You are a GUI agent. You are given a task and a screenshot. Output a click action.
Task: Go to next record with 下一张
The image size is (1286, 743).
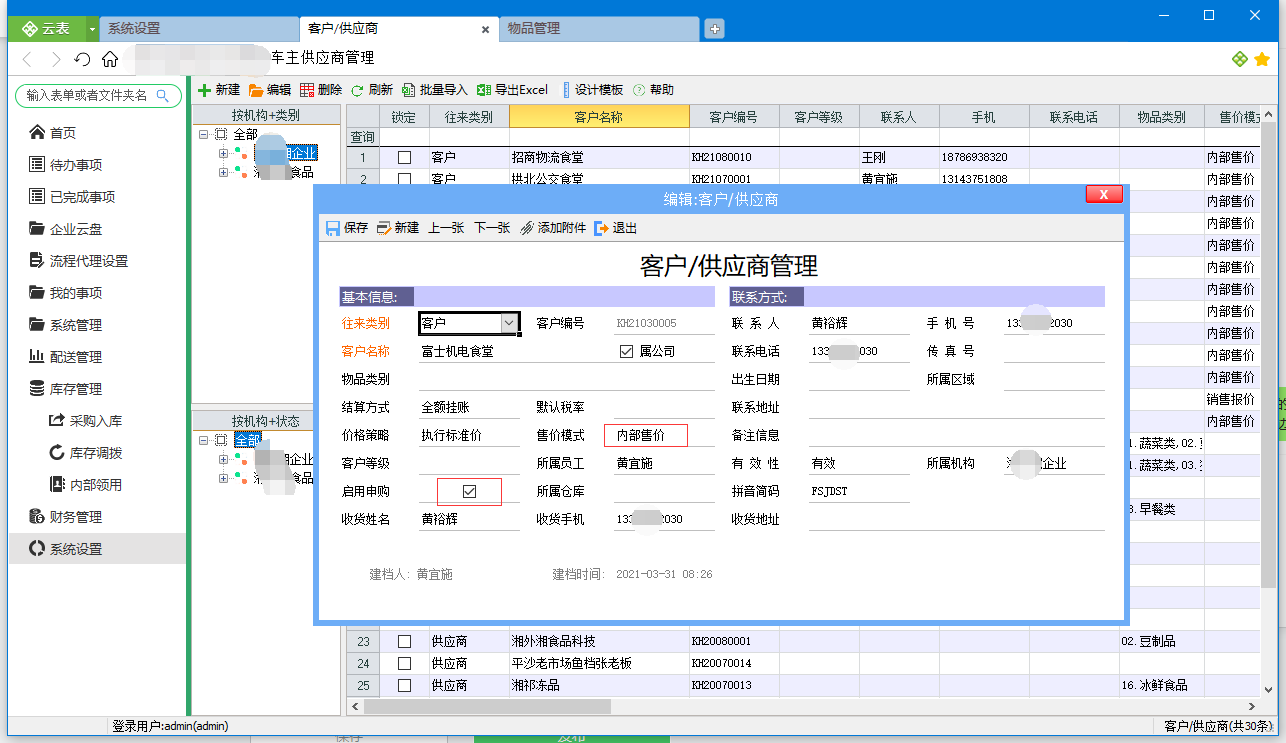(492, 228)
